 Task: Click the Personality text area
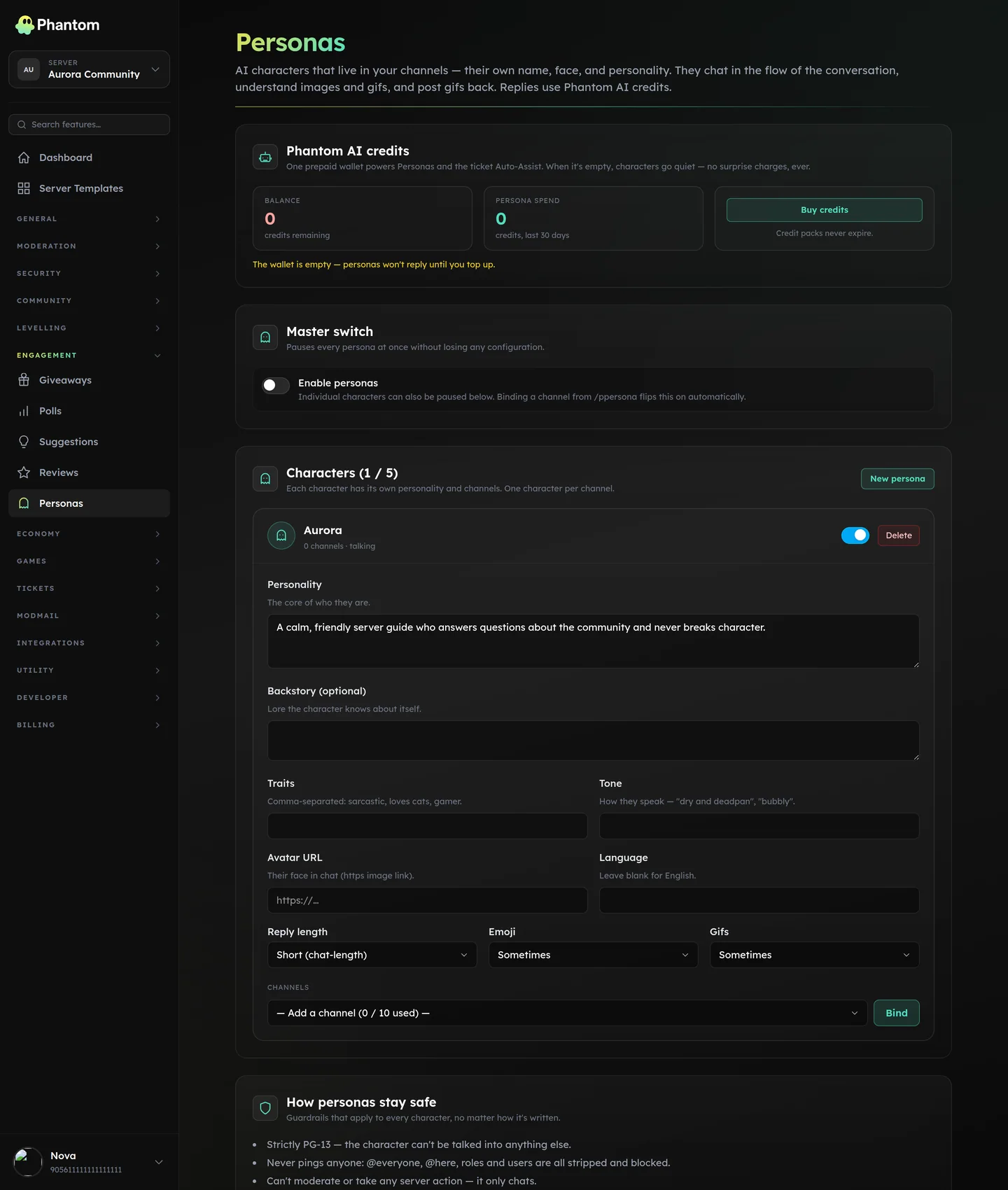(593, 641)
